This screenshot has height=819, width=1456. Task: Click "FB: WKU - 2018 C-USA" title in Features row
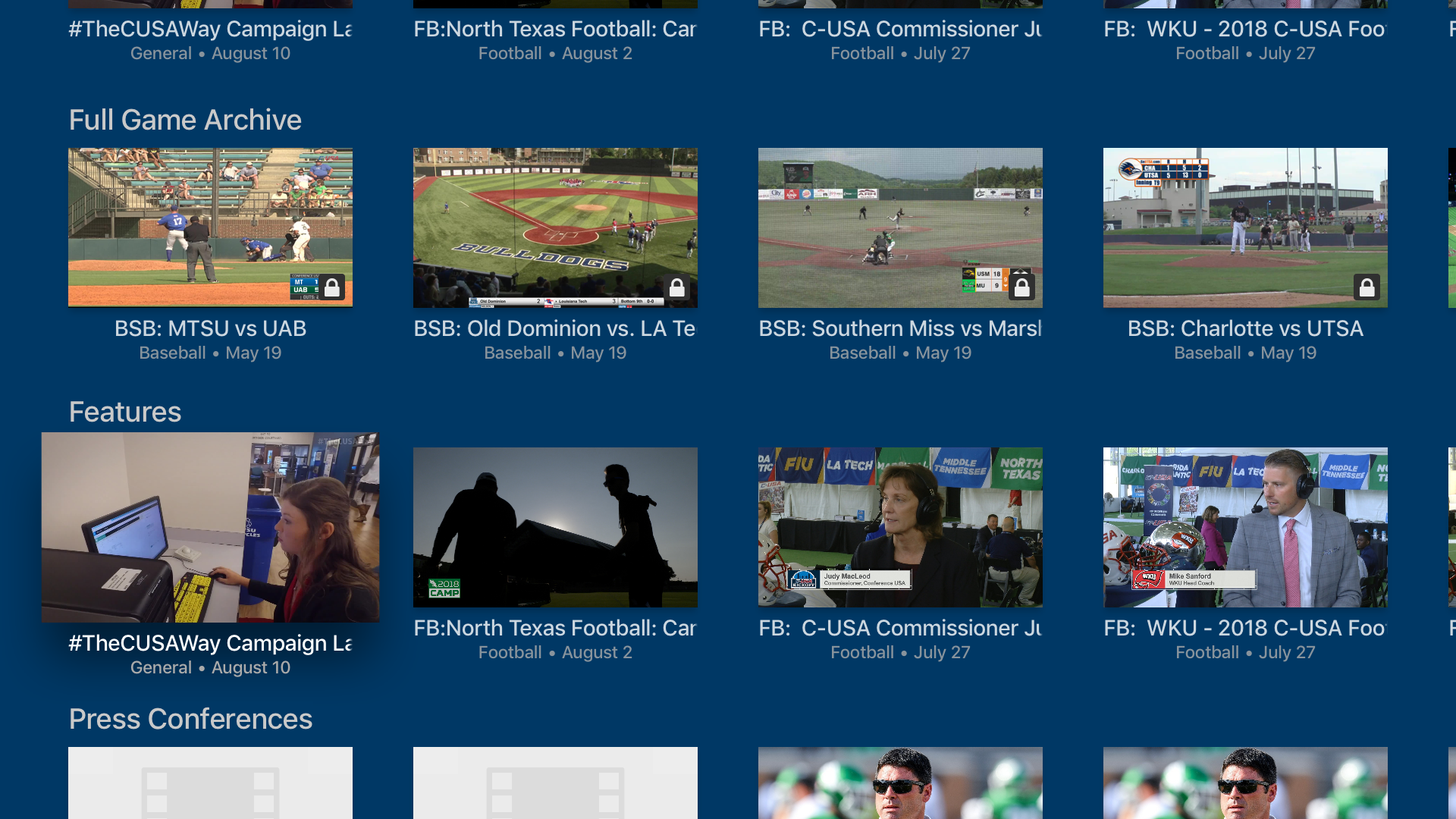coord(1245,628)
